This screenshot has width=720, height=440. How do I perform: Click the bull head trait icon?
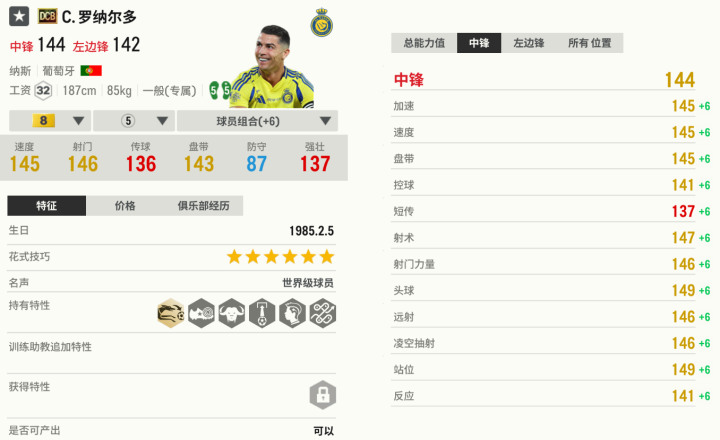pos(231,313)
